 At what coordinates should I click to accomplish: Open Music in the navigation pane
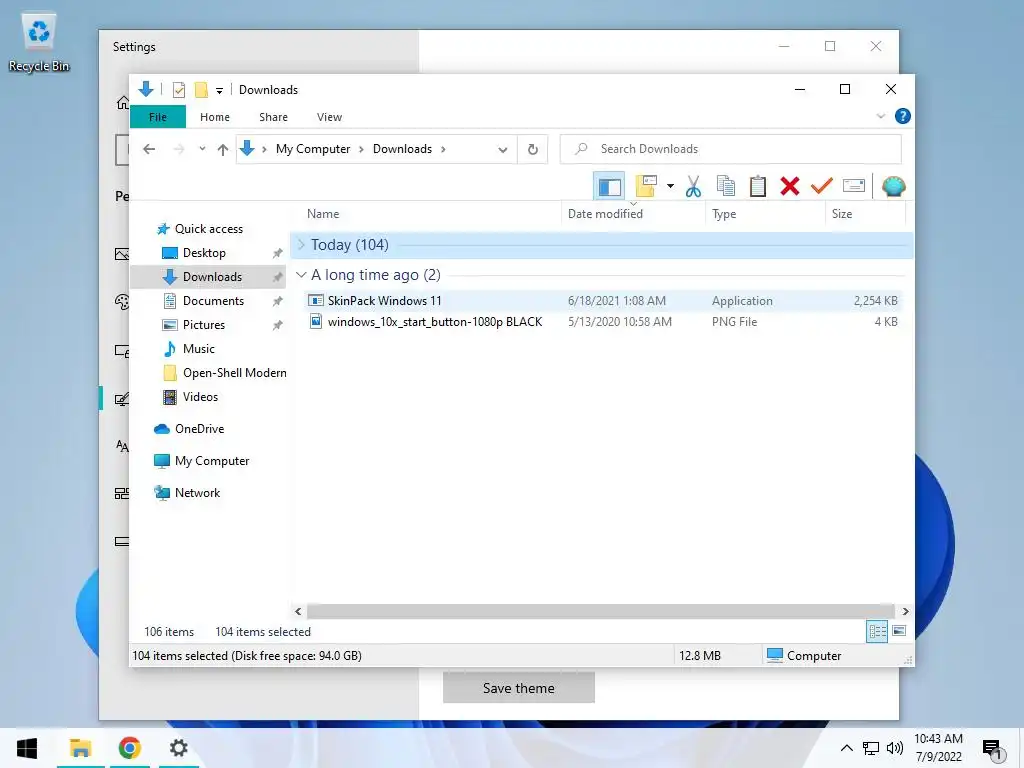pos(198,349)
